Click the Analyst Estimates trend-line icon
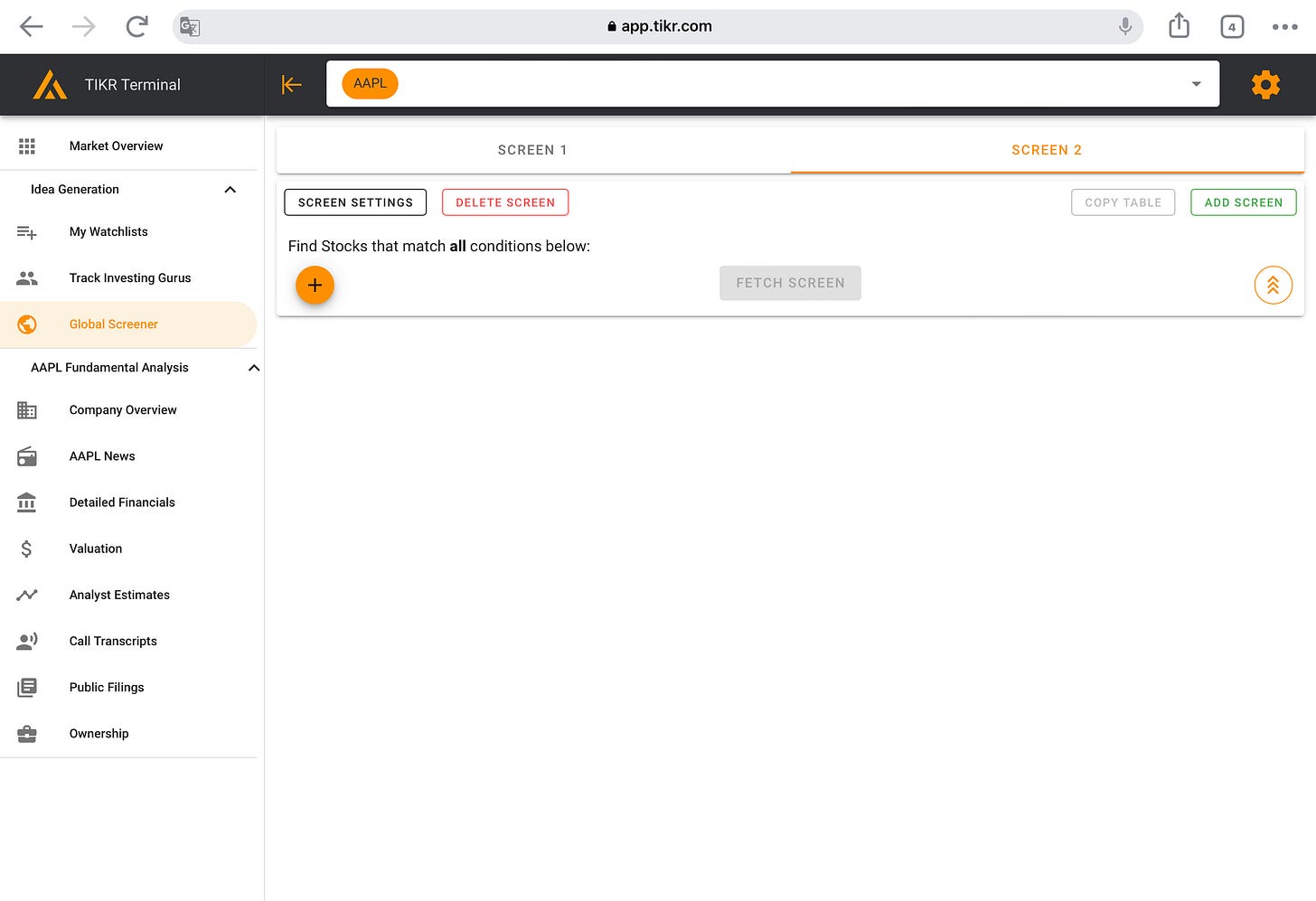 coord(27,595)
